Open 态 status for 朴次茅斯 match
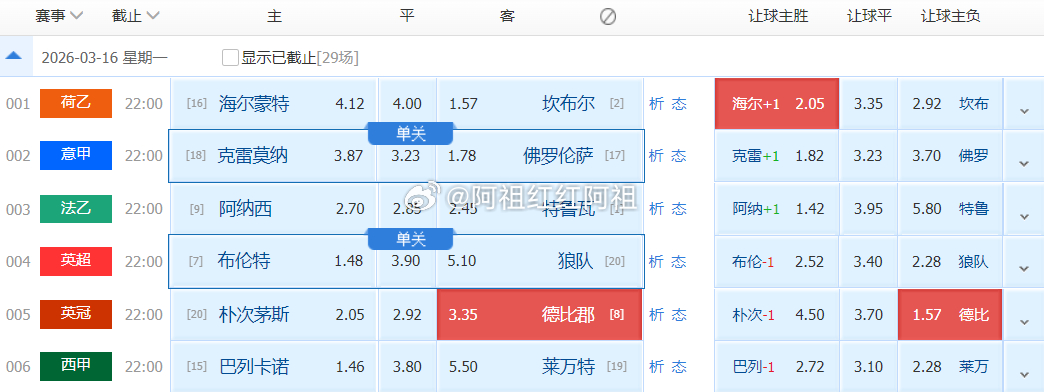 (x=678, y=314)
